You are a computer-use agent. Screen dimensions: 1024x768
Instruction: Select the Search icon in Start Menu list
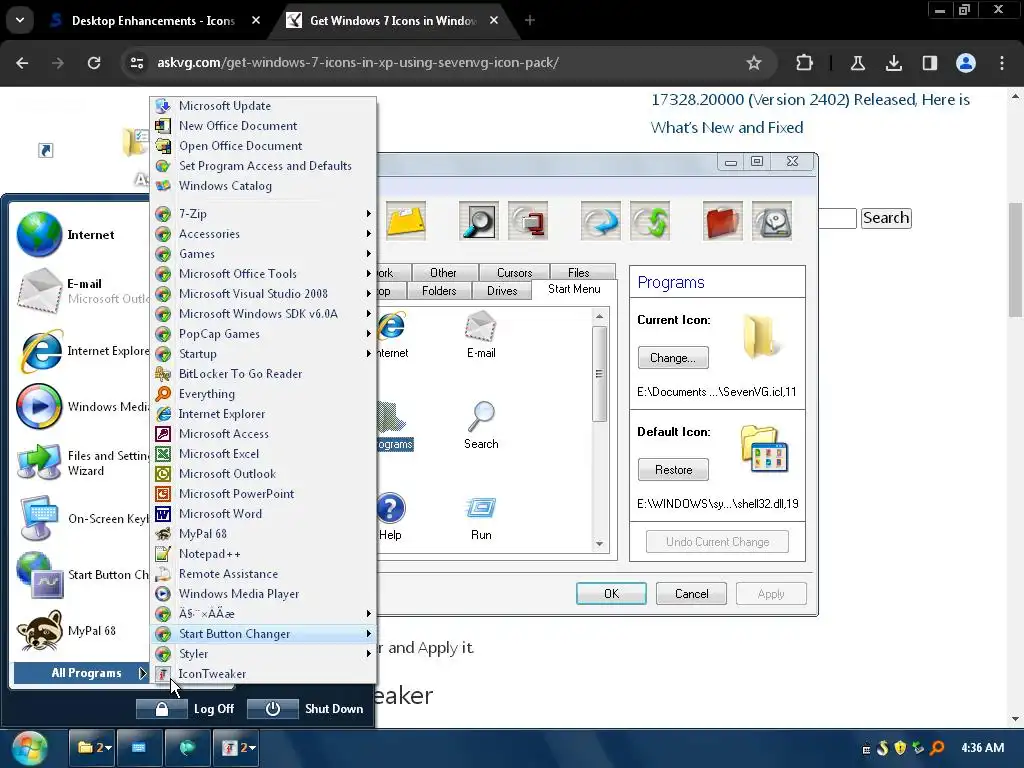coord(481,426)
